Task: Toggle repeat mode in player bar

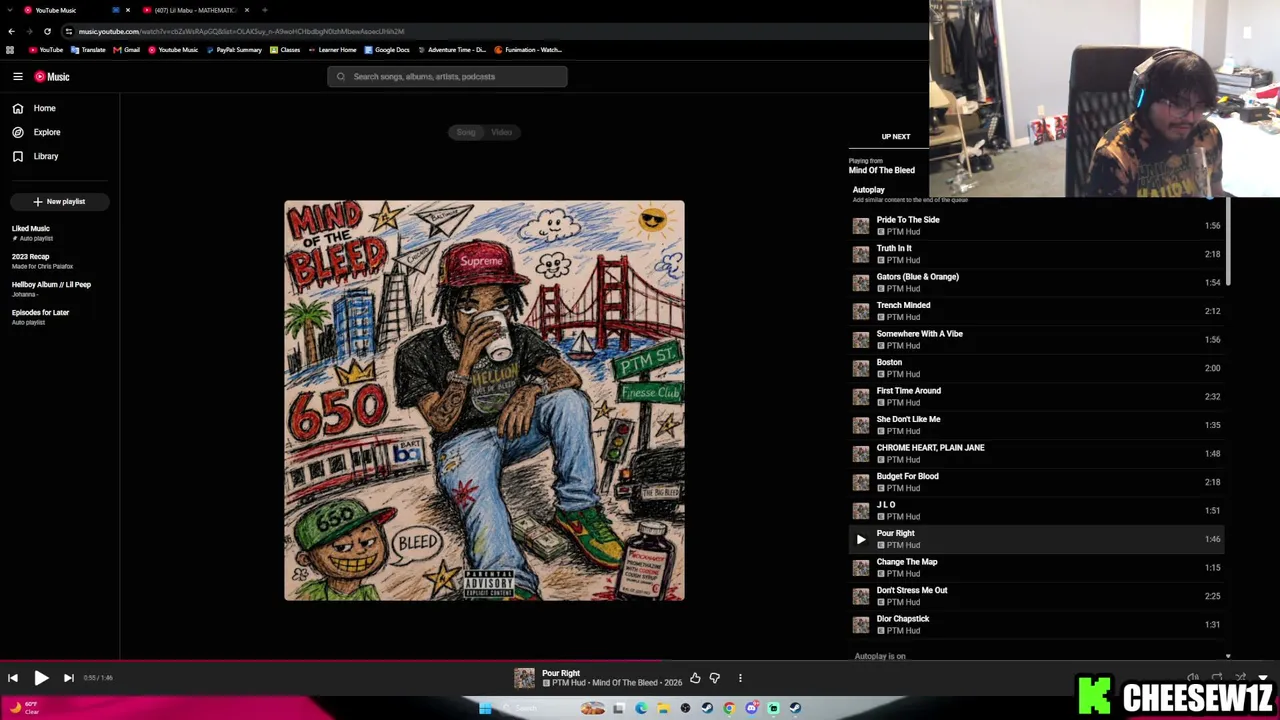Action: tap(1216, 678)
